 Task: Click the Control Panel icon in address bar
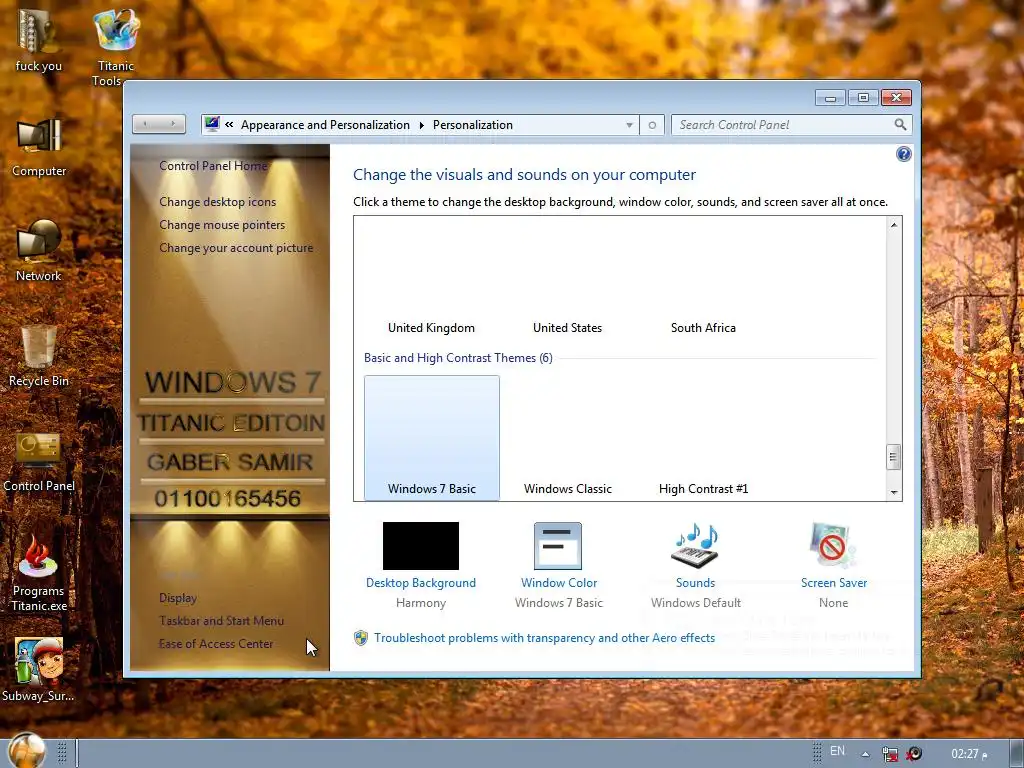pos(212,124)
